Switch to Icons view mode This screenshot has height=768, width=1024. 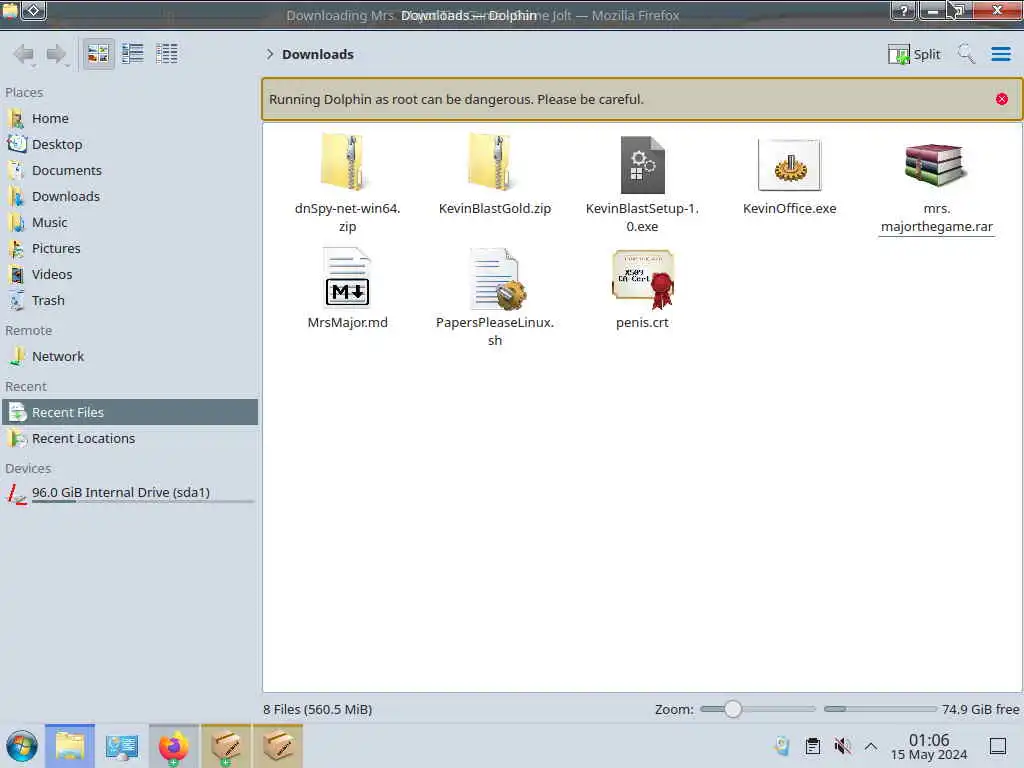[x=98, y=54]
